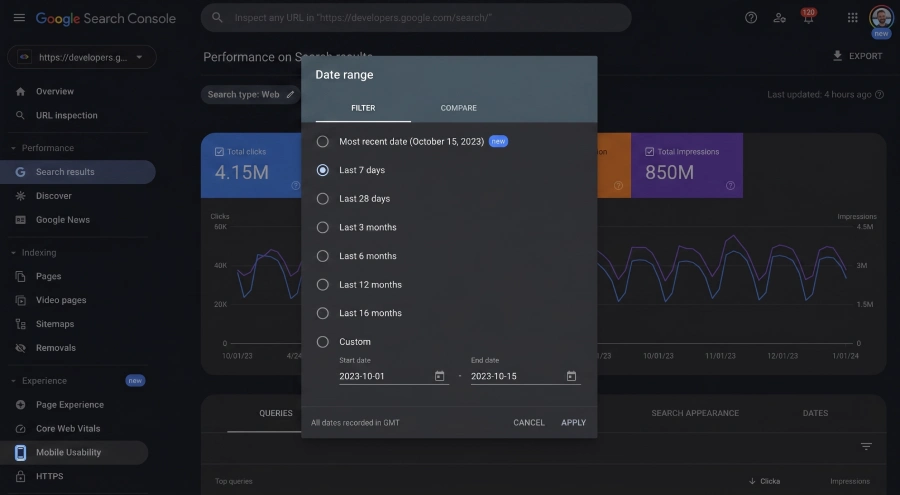
Task: Click the table filter icon
Action: (866, 446)
